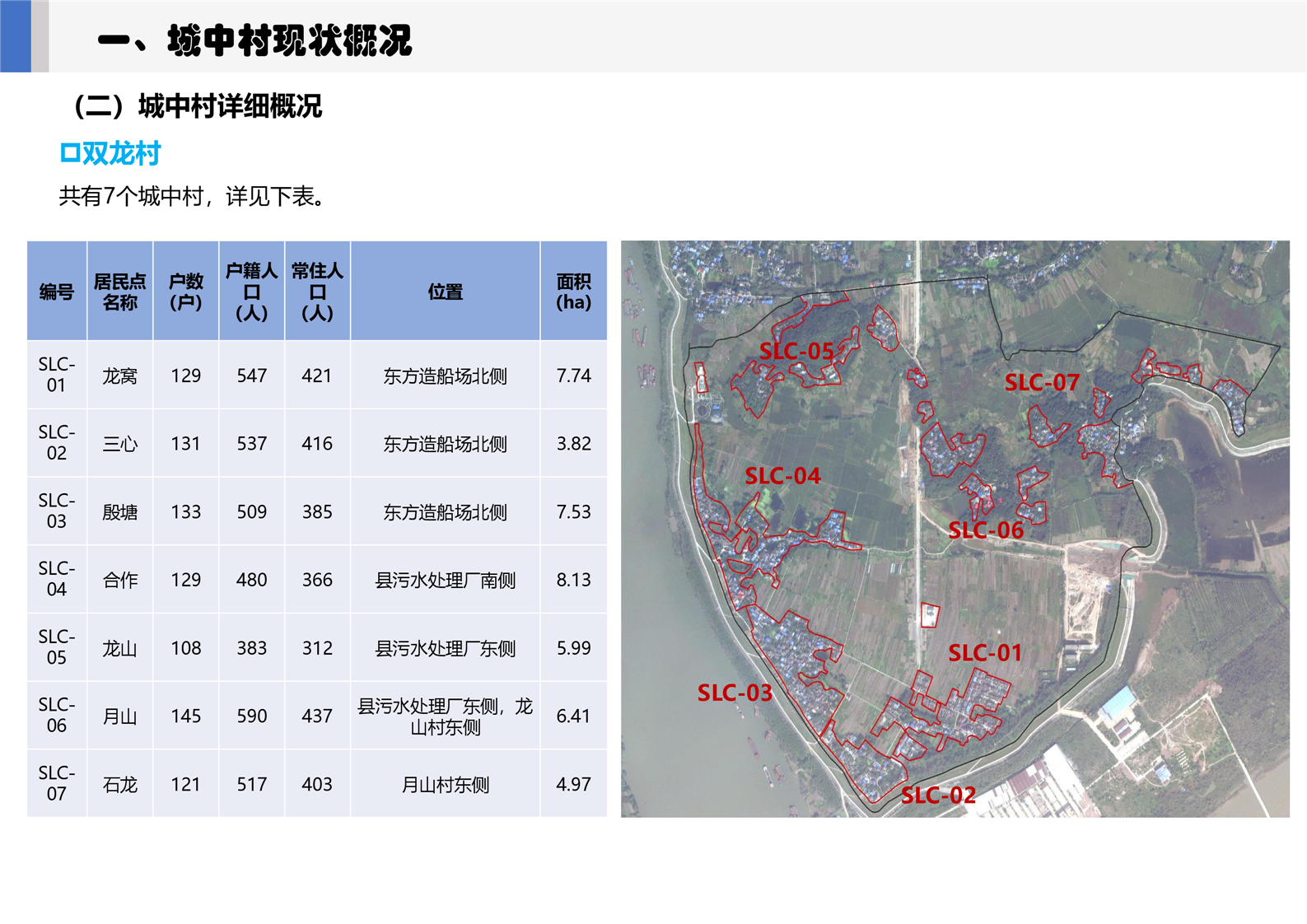Click the blue heading 双龙村

point(110,153)
